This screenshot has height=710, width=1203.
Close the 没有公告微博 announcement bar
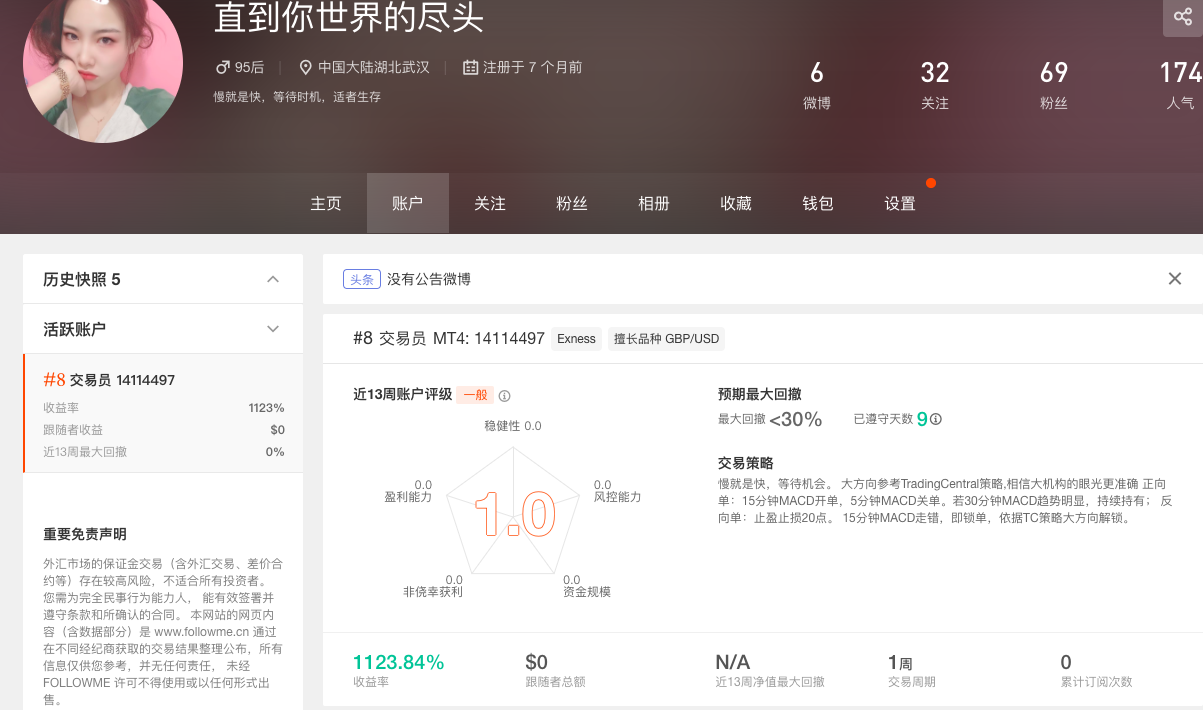(1175, 279)
